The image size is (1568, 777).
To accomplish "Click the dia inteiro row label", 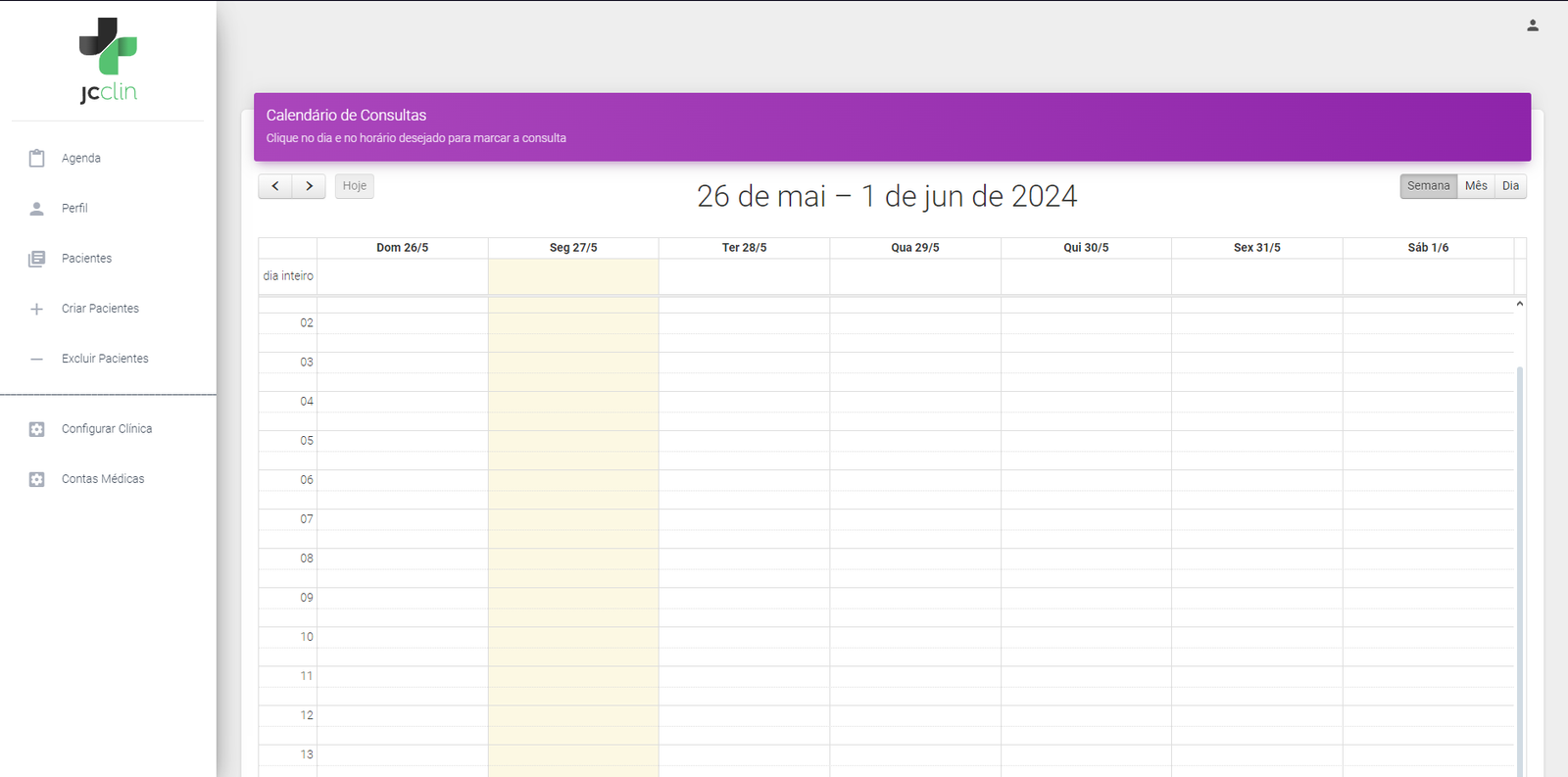I will pos(288,276).
